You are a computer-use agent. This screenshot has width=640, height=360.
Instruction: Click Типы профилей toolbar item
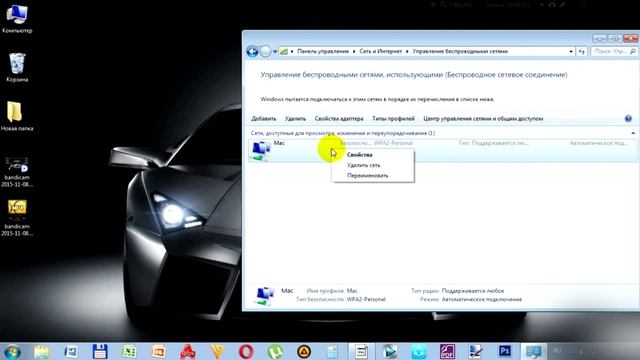click(393, 119)
